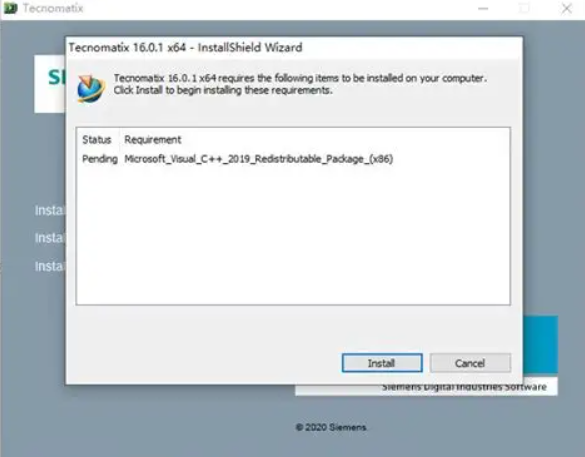
Task: Click the Tecnomatix app icon in title bar
Action: [10, 8]
